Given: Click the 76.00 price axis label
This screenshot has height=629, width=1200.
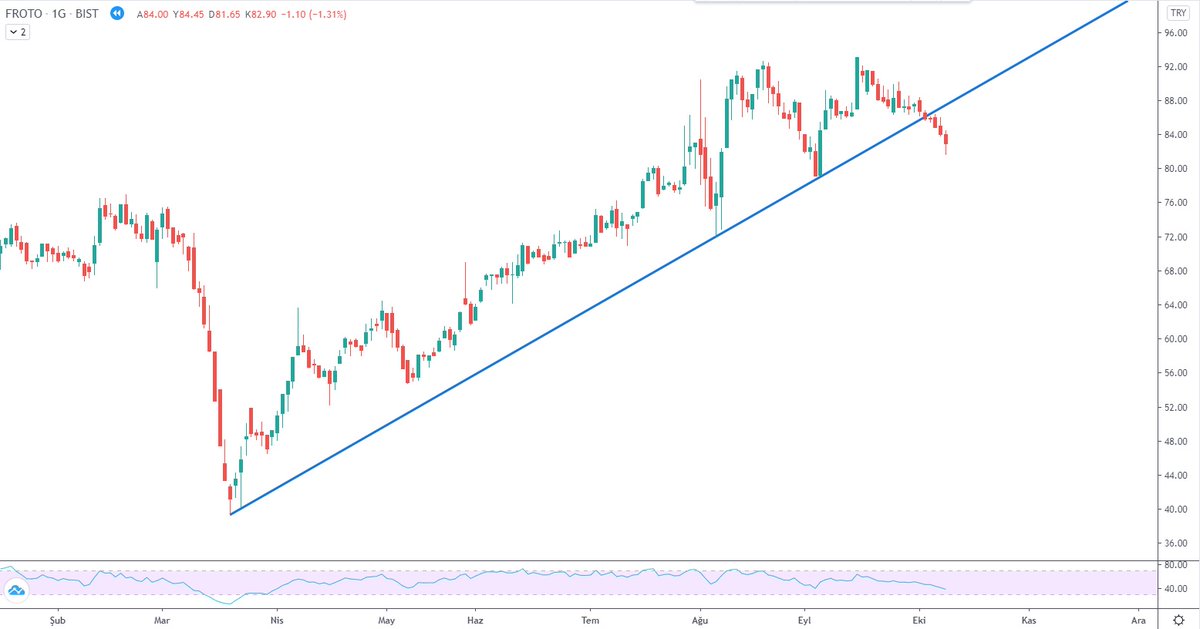Looking at the screenshot, I should click(1174, 203).
